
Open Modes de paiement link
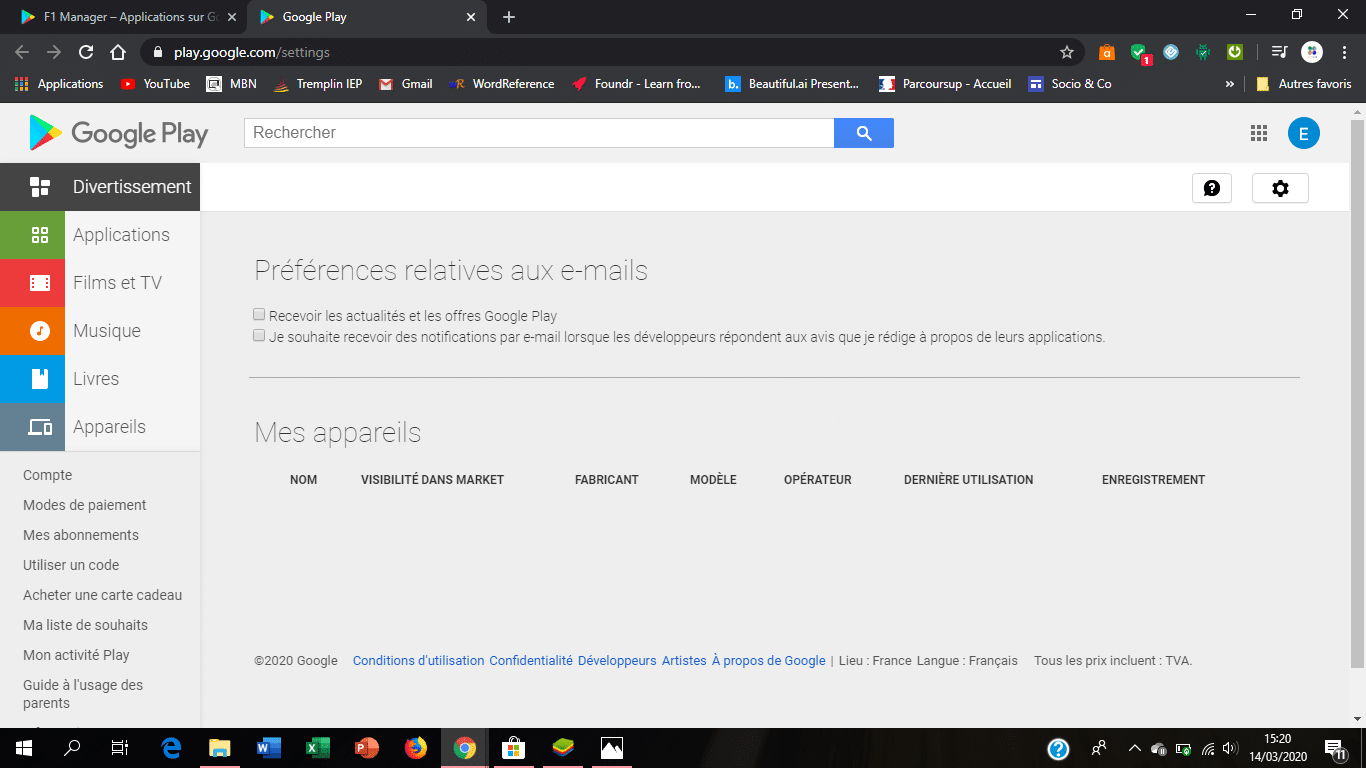[x=85, y=505]
